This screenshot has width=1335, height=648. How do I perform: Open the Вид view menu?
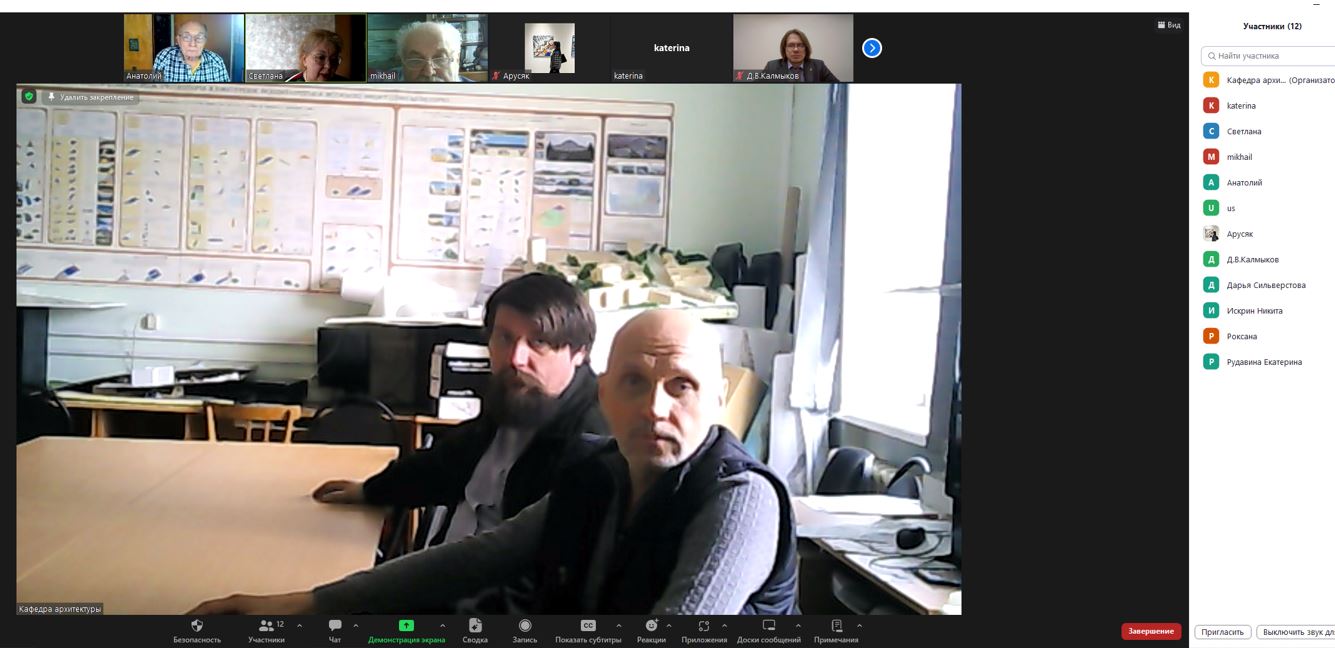tap(1169, 25)
